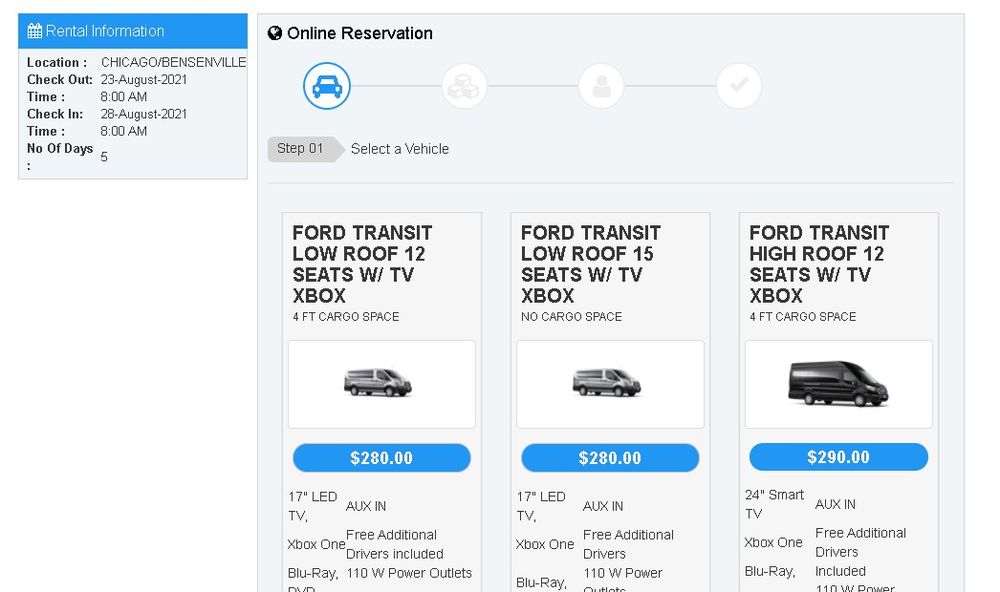The image size is (1000, 592).
Task: Click the person step icon in progress bar
Action: tap(601, 87)
